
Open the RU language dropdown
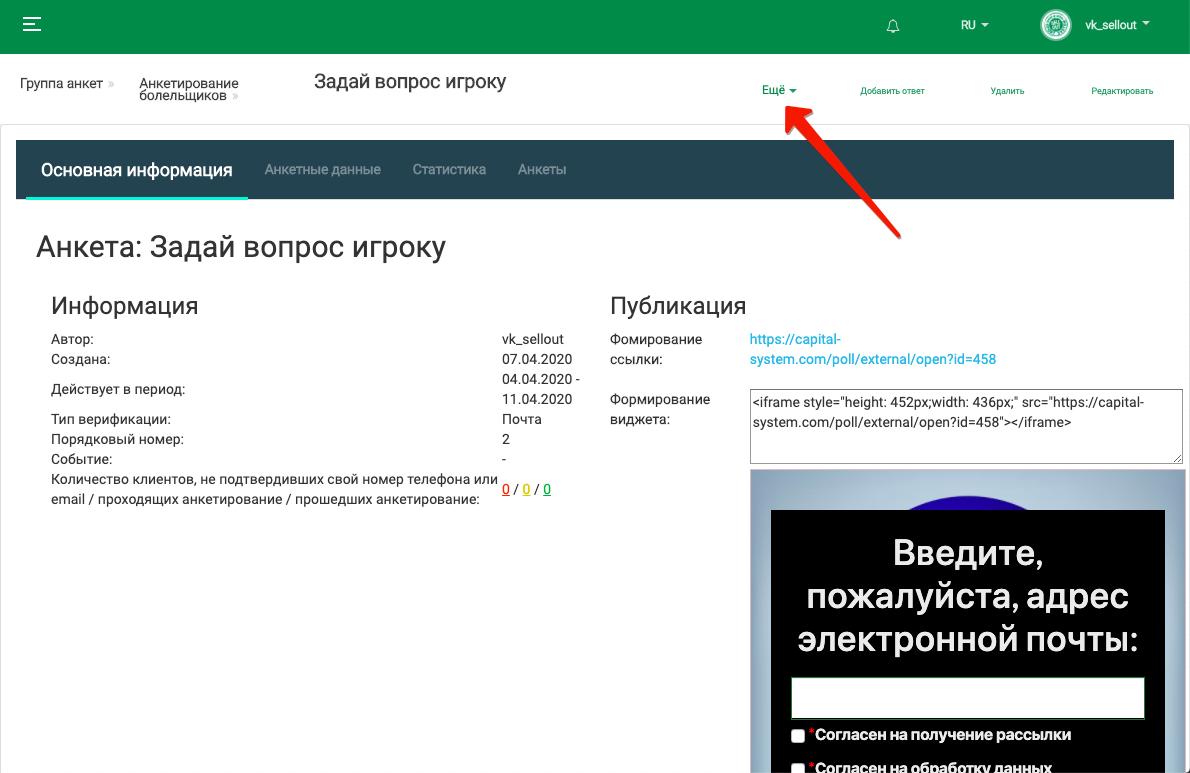pyautogui.click(x=974, y=26)
